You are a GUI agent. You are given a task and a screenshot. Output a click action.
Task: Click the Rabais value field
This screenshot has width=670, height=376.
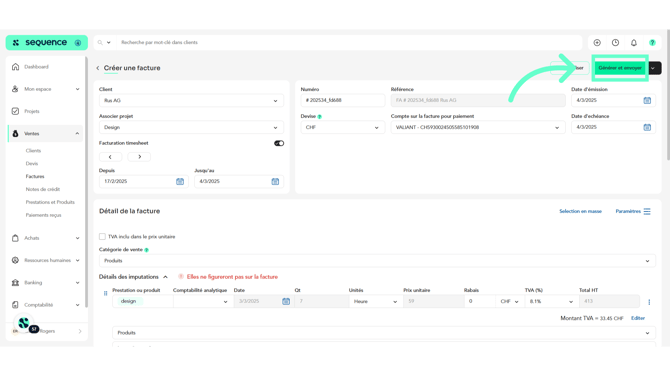point(479,301)
